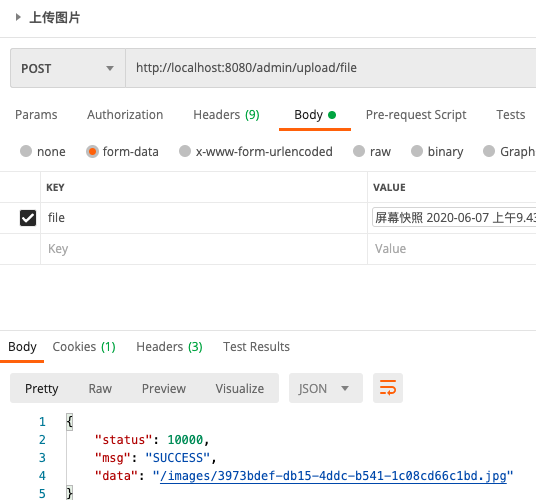The height and width of the screenshot is (500, 536).
Task: Click the request URL field
Action: pos(331,68)
